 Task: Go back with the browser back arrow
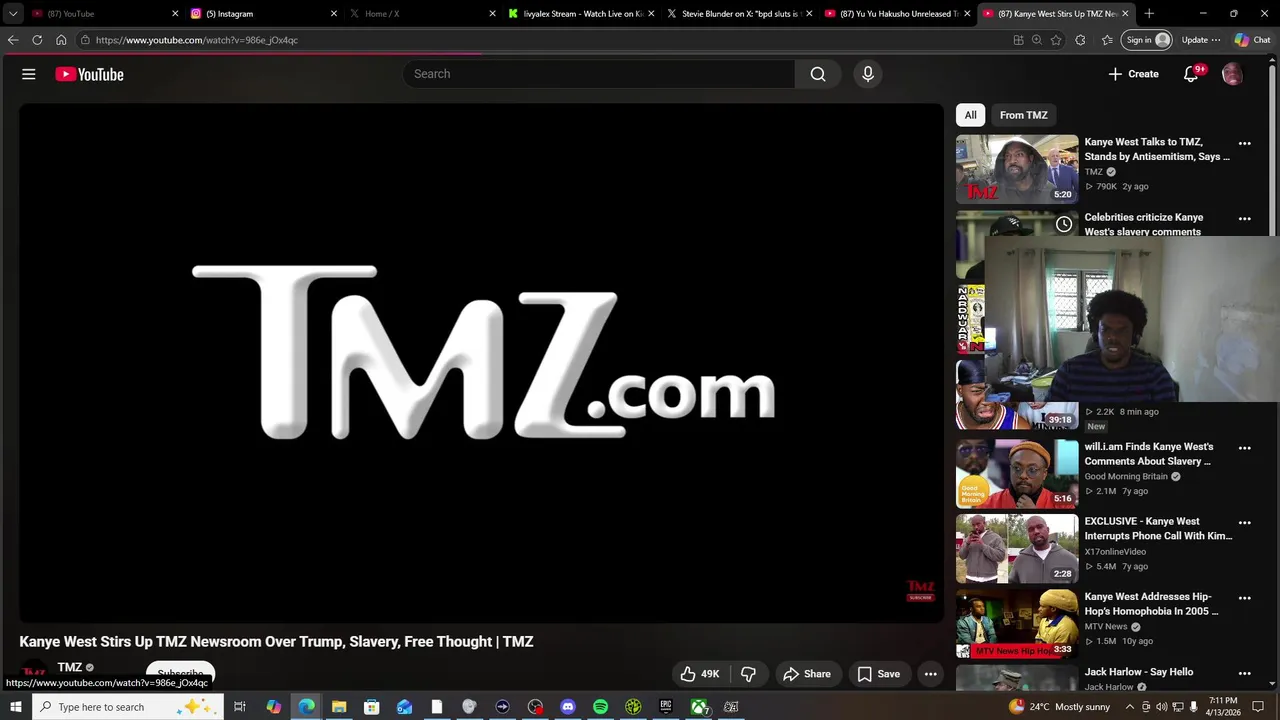(13, 40)
